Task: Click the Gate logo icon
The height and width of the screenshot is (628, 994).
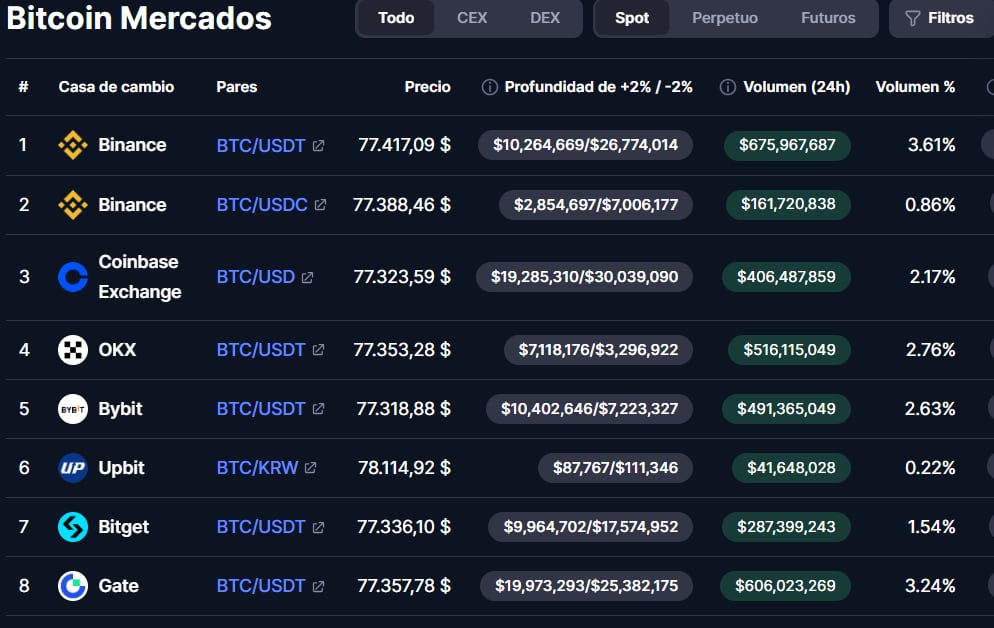Action: [x=73, y=586]
